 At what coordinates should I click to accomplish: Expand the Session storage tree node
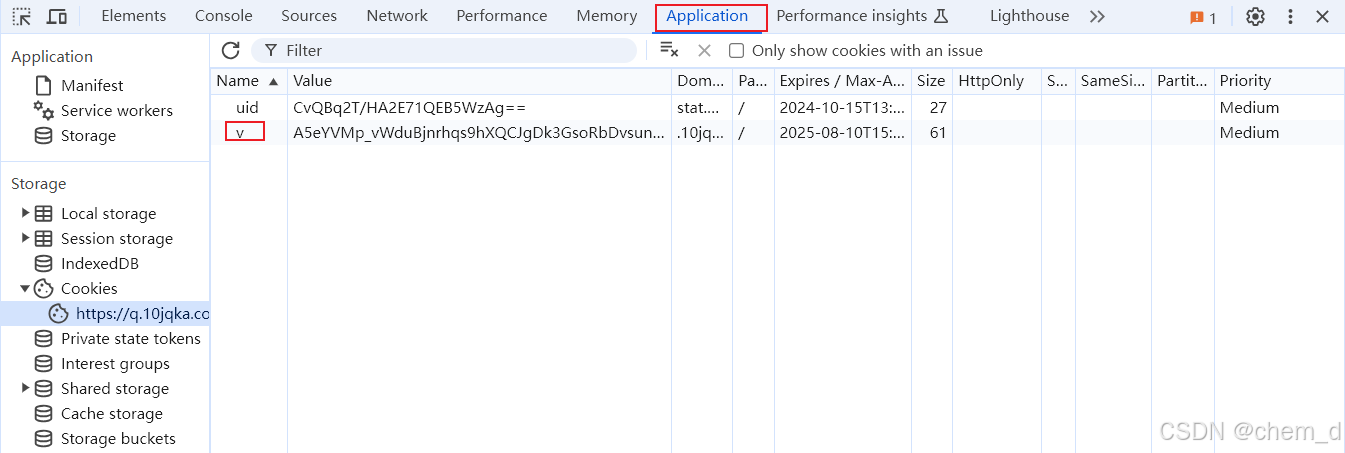pos(26,238)
